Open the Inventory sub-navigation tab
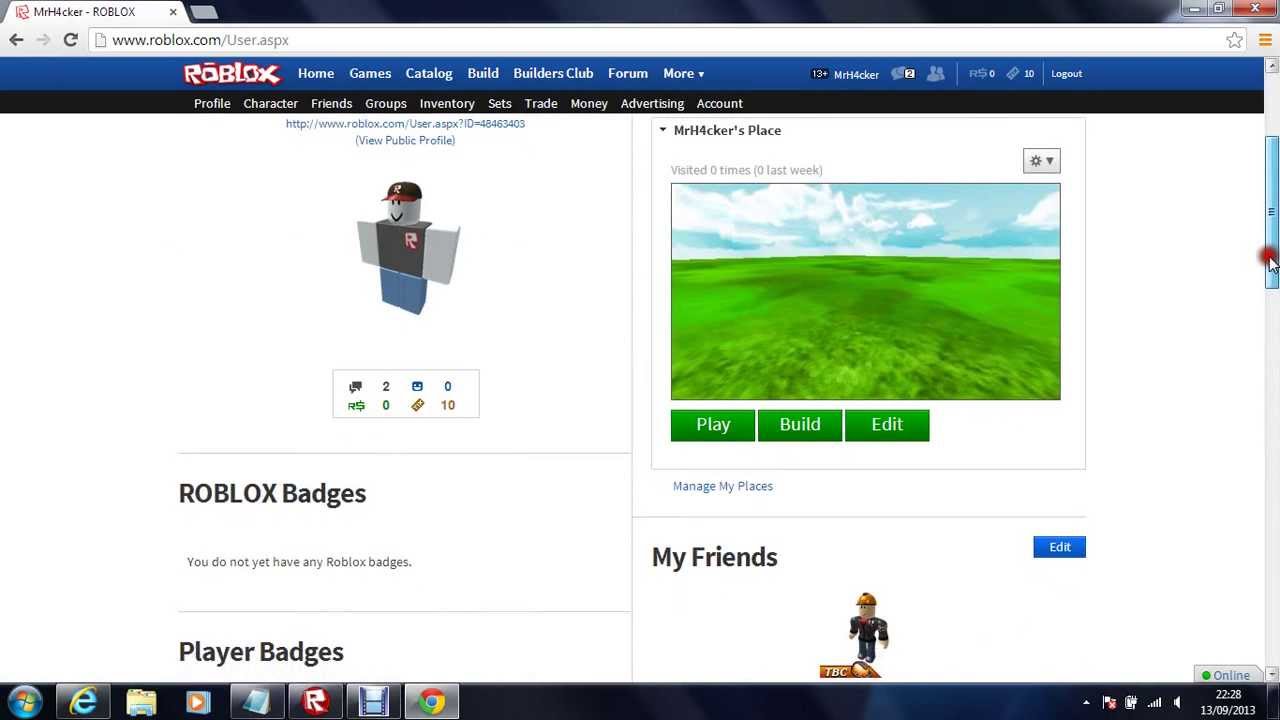1280x720 pixels. (447, 104)
